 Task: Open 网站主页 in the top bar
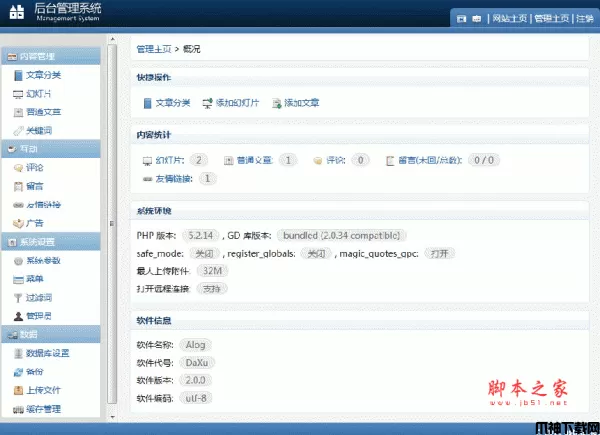pyautogui.click(x=509, y=18)
